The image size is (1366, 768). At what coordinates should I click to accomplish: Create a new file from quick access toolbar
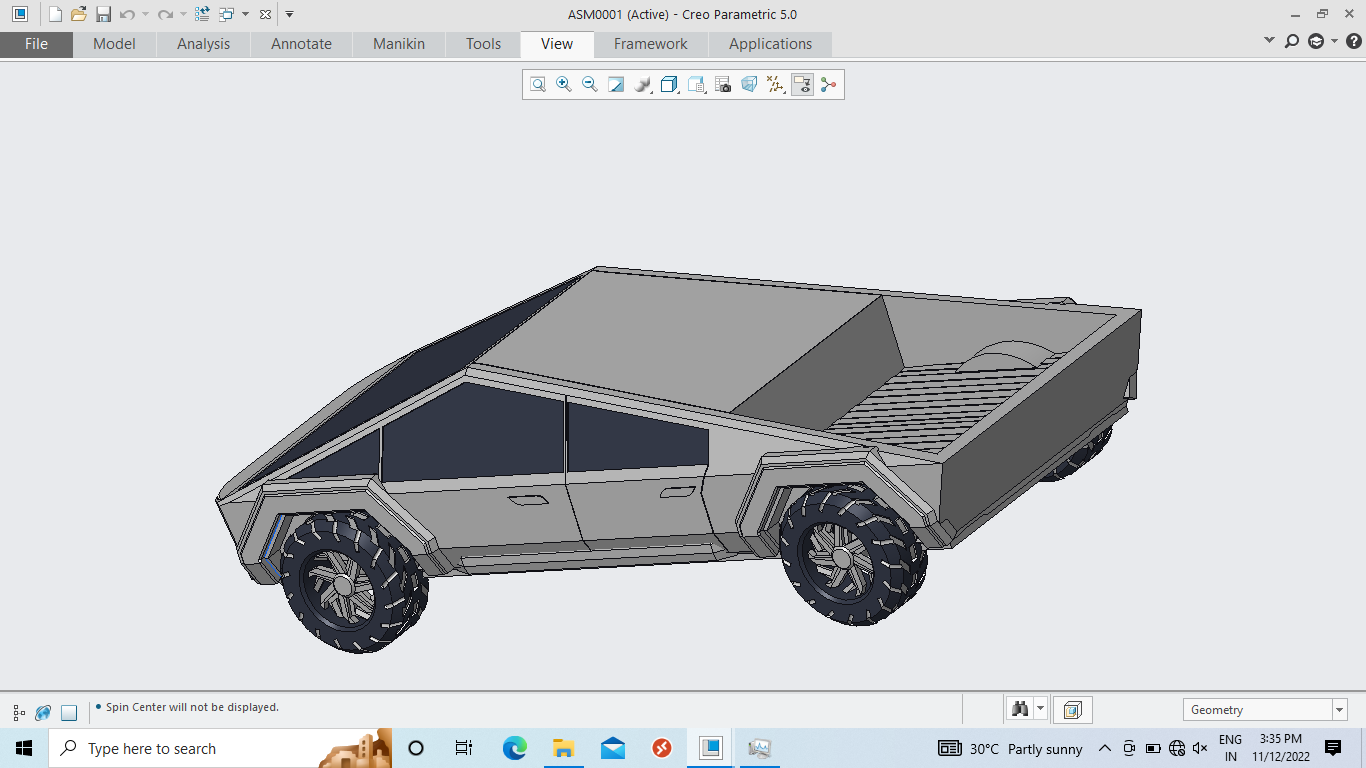coord(55,14)
